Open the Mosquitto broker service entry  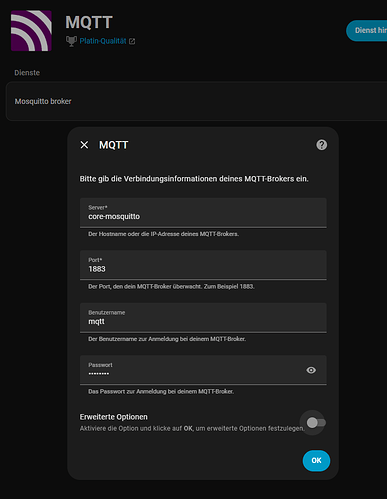point(197,101)
